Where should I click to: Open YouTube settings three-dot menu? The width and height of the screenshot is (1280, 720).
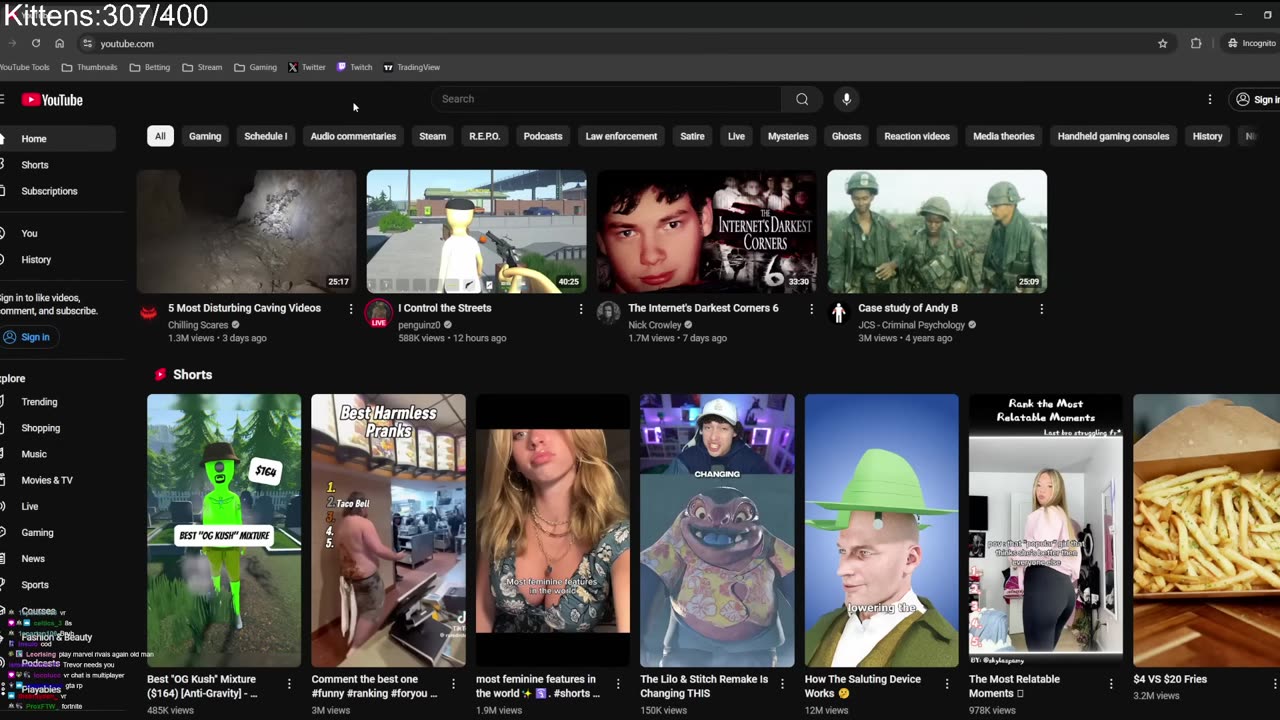click(x=1210, y=100)
